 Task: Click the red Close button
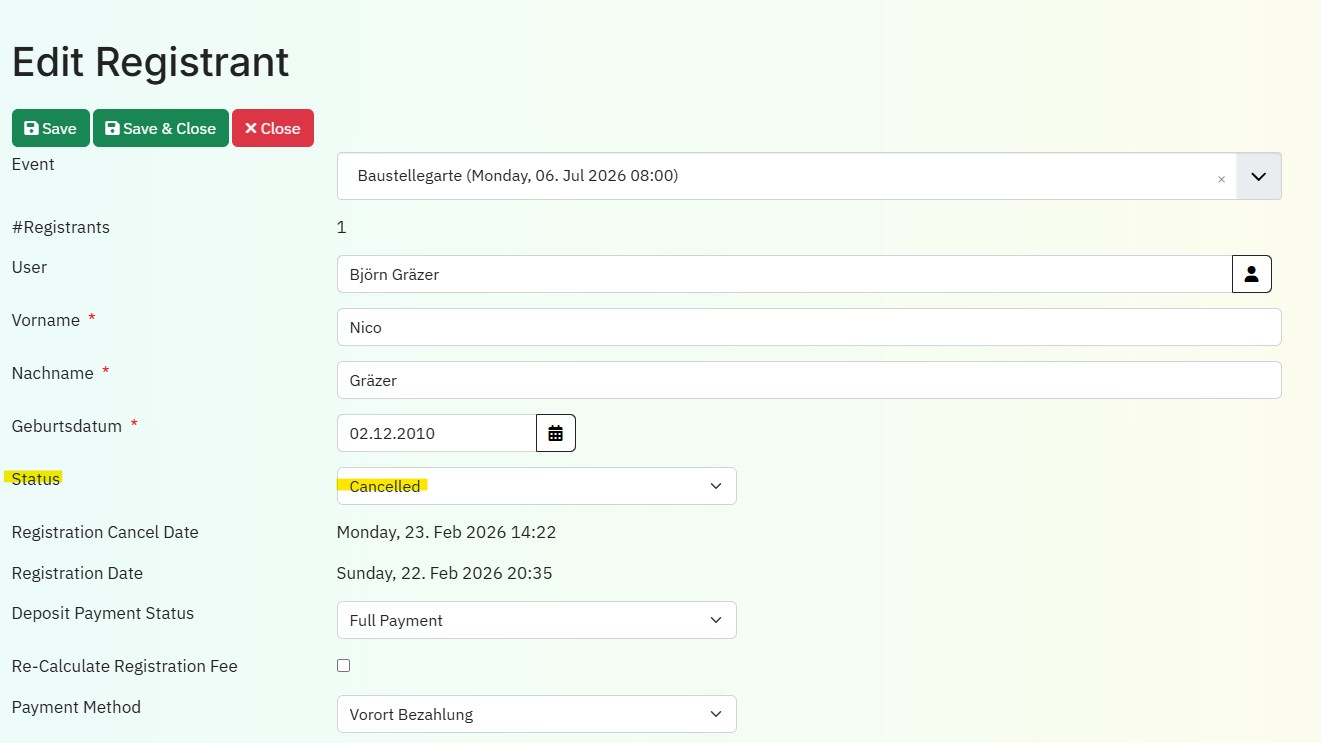click(272, 128)
